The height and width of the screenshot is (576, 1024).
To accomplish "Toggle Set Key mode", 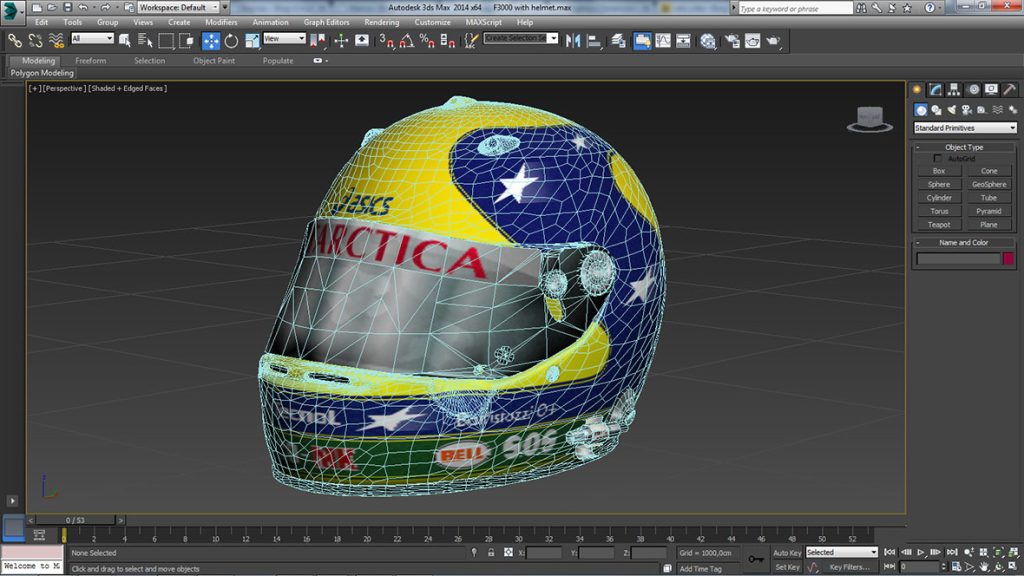I will click(x=787, y=567).
